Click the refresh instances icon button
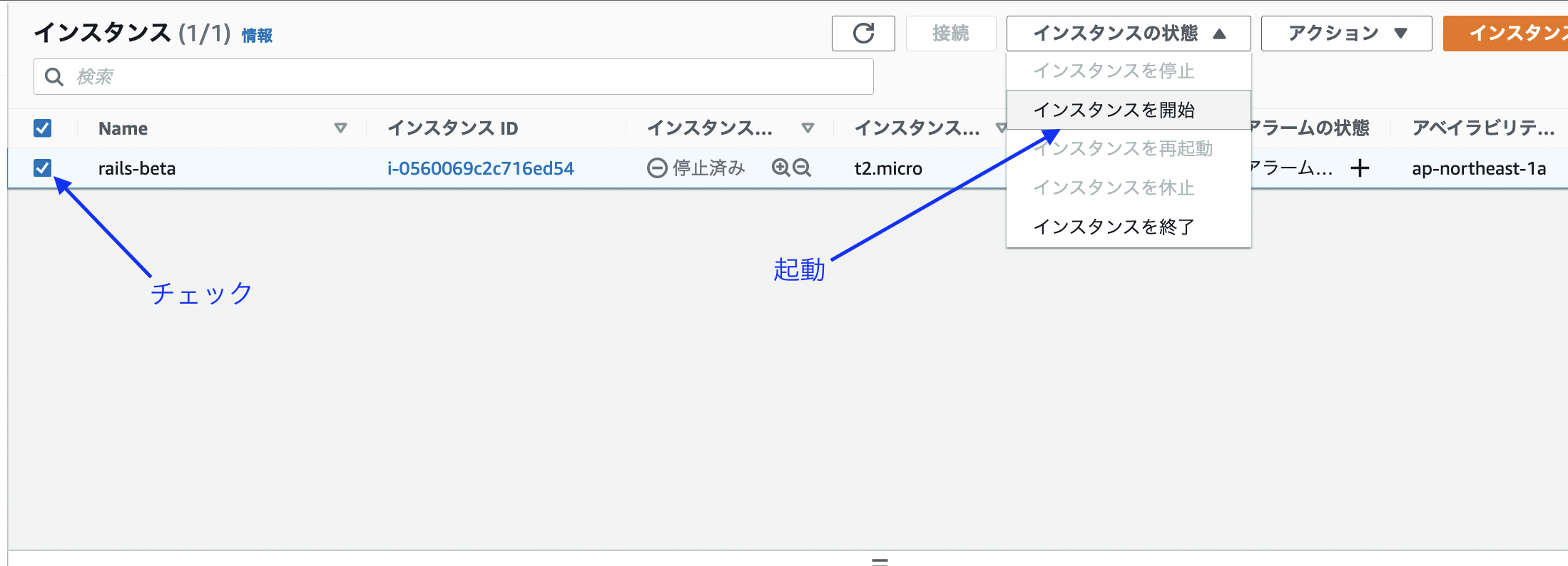This screenshot has height=566, width=1568. pyautogui.click(x=863, y=34)
